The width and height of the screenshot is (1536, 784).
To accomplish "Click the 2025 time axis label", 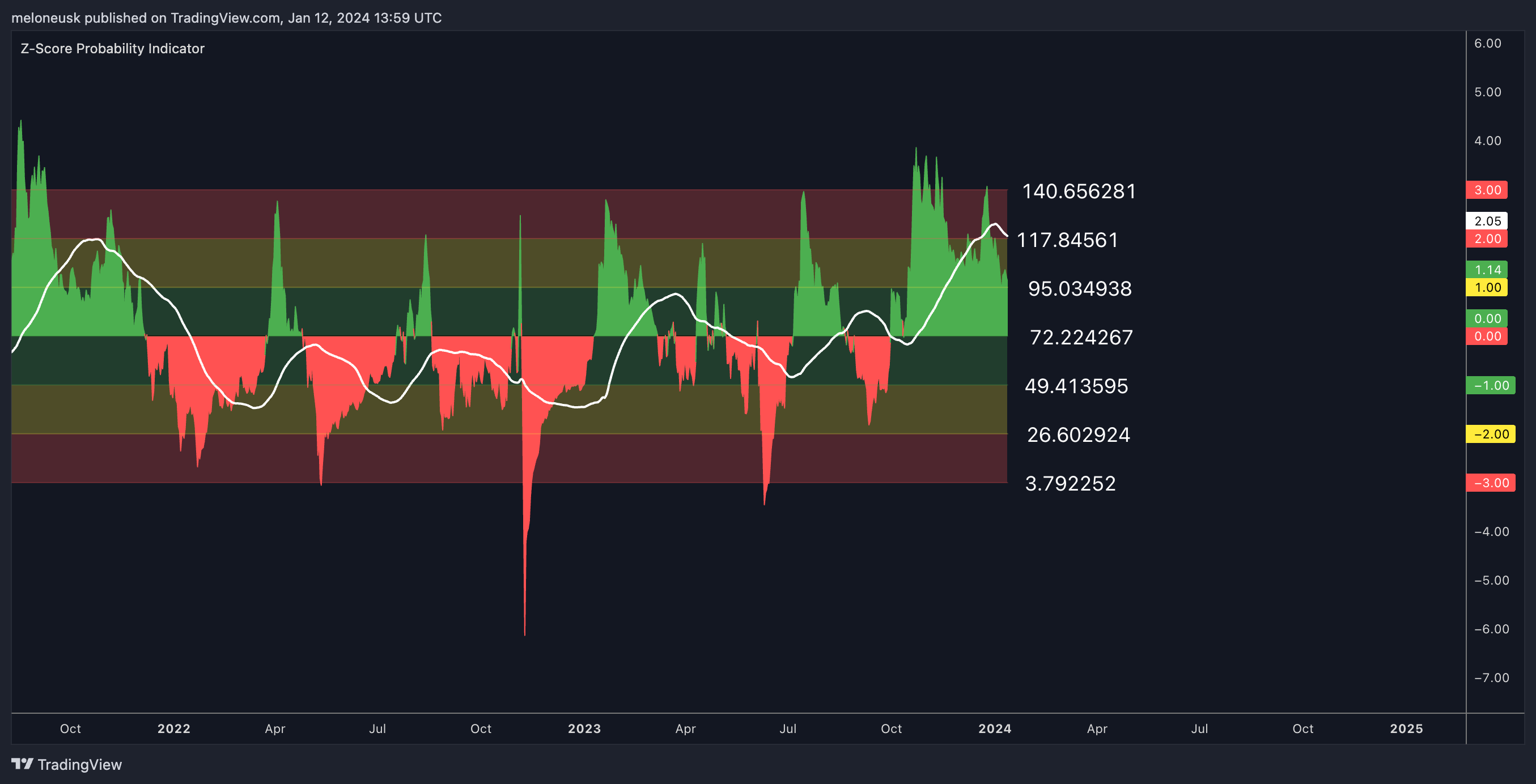I will tap(1406, 729).
